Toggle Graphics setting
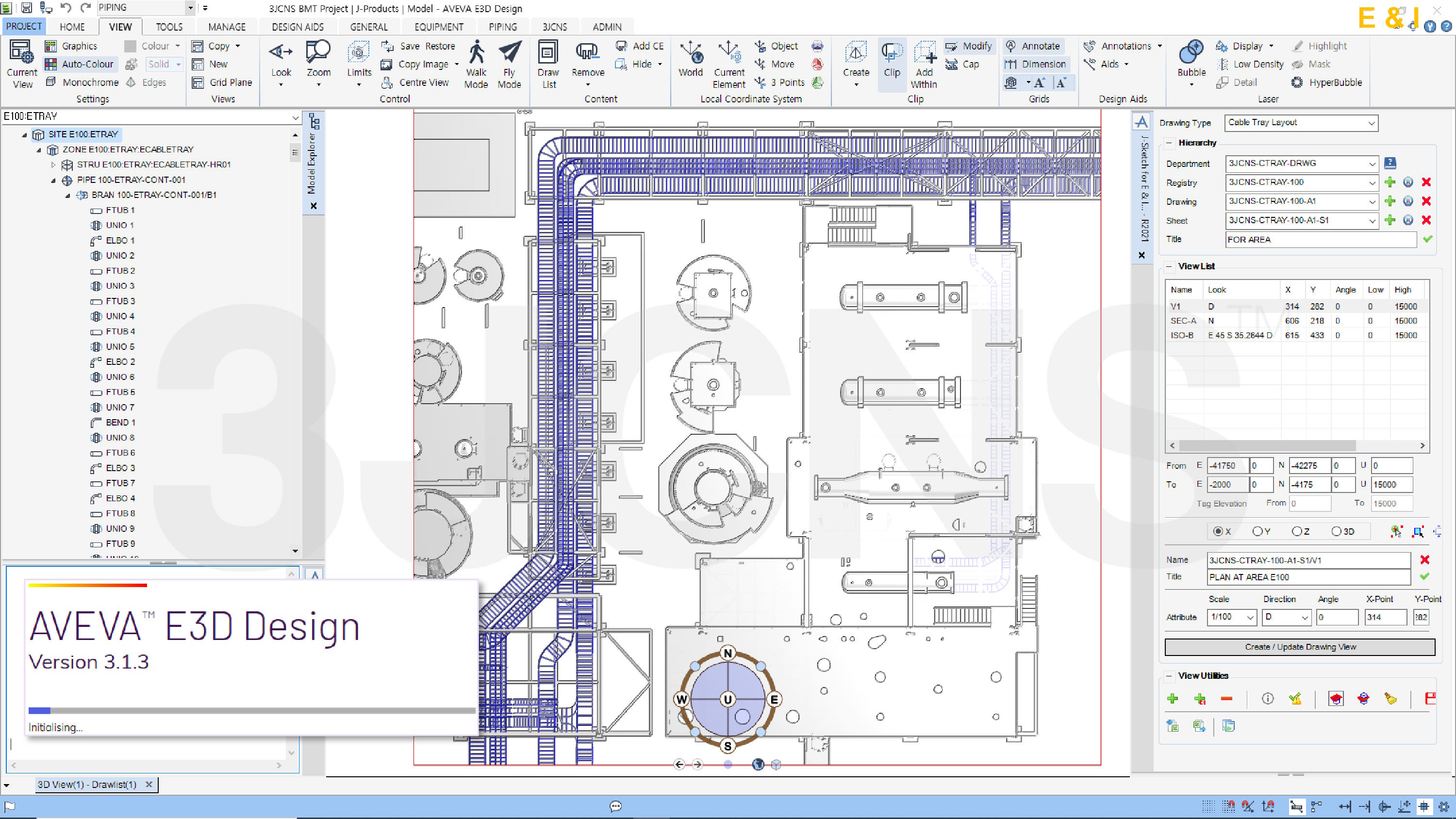The image size is (1456, 819). 71,46
